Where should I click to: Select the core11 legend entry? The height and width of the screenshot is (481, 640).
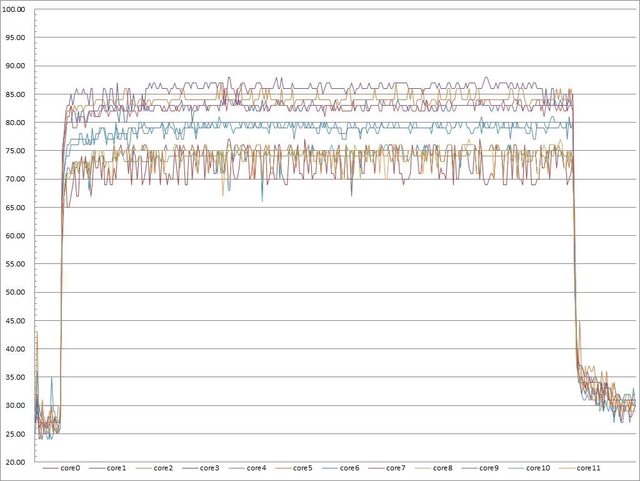pyautogui.click(x=585, y=468)
